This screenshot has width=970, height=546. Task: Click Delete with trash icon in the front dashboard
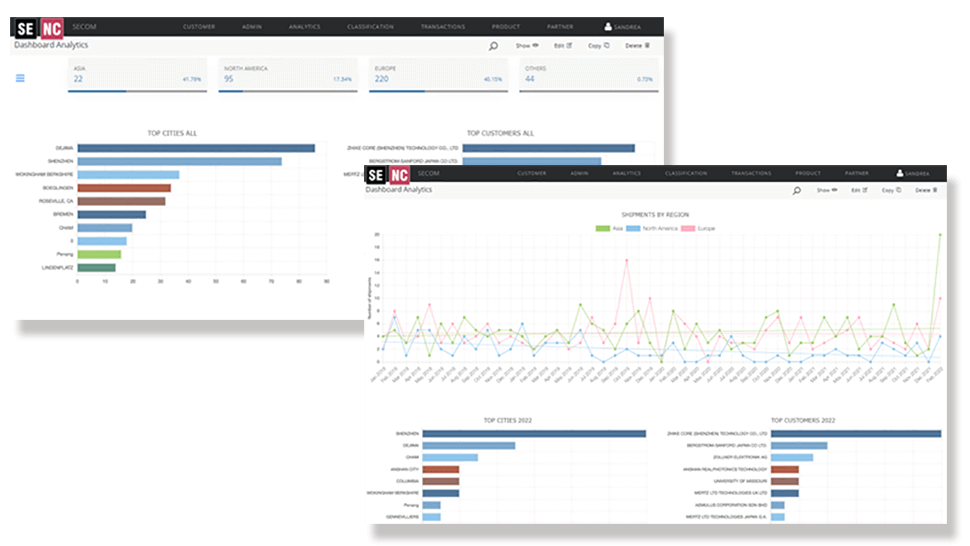click(923, 189)
